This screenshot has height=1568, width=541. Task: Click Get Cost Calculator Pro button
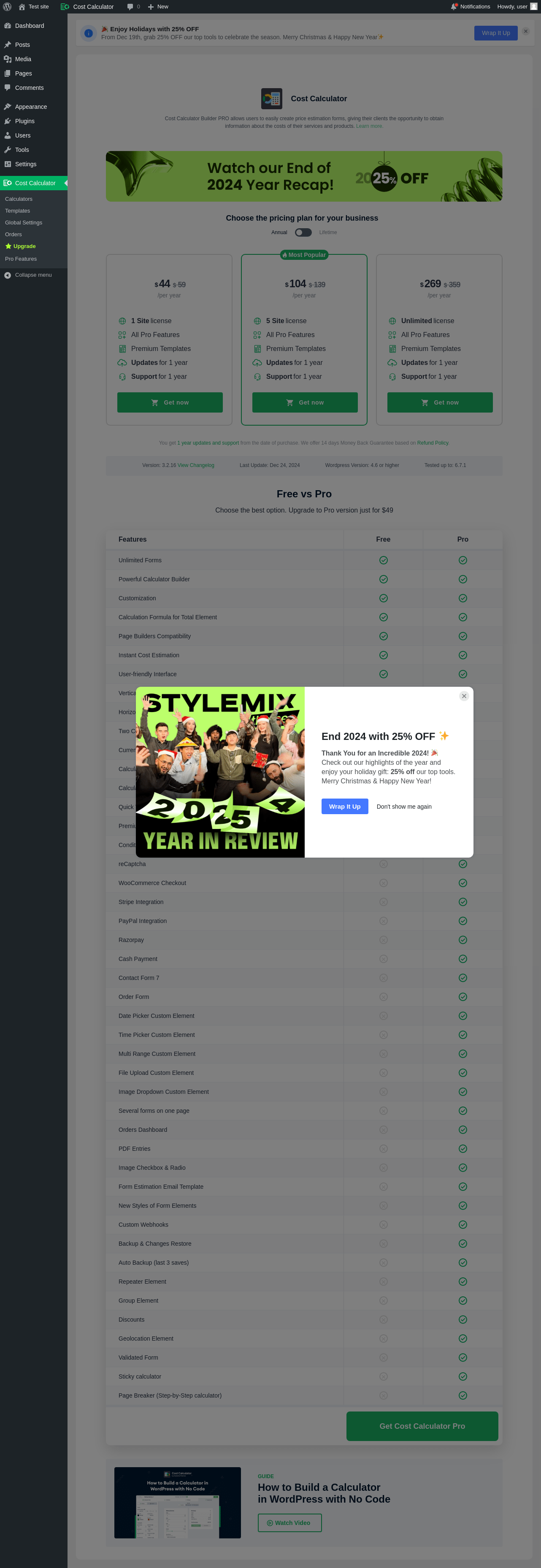click(x=422, y=1426)
